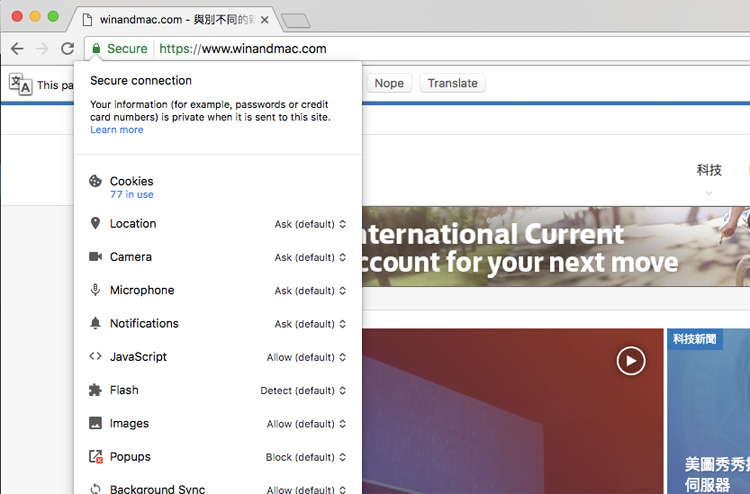
Task: Reload the page with refresh icon
Action: (67, 49)
